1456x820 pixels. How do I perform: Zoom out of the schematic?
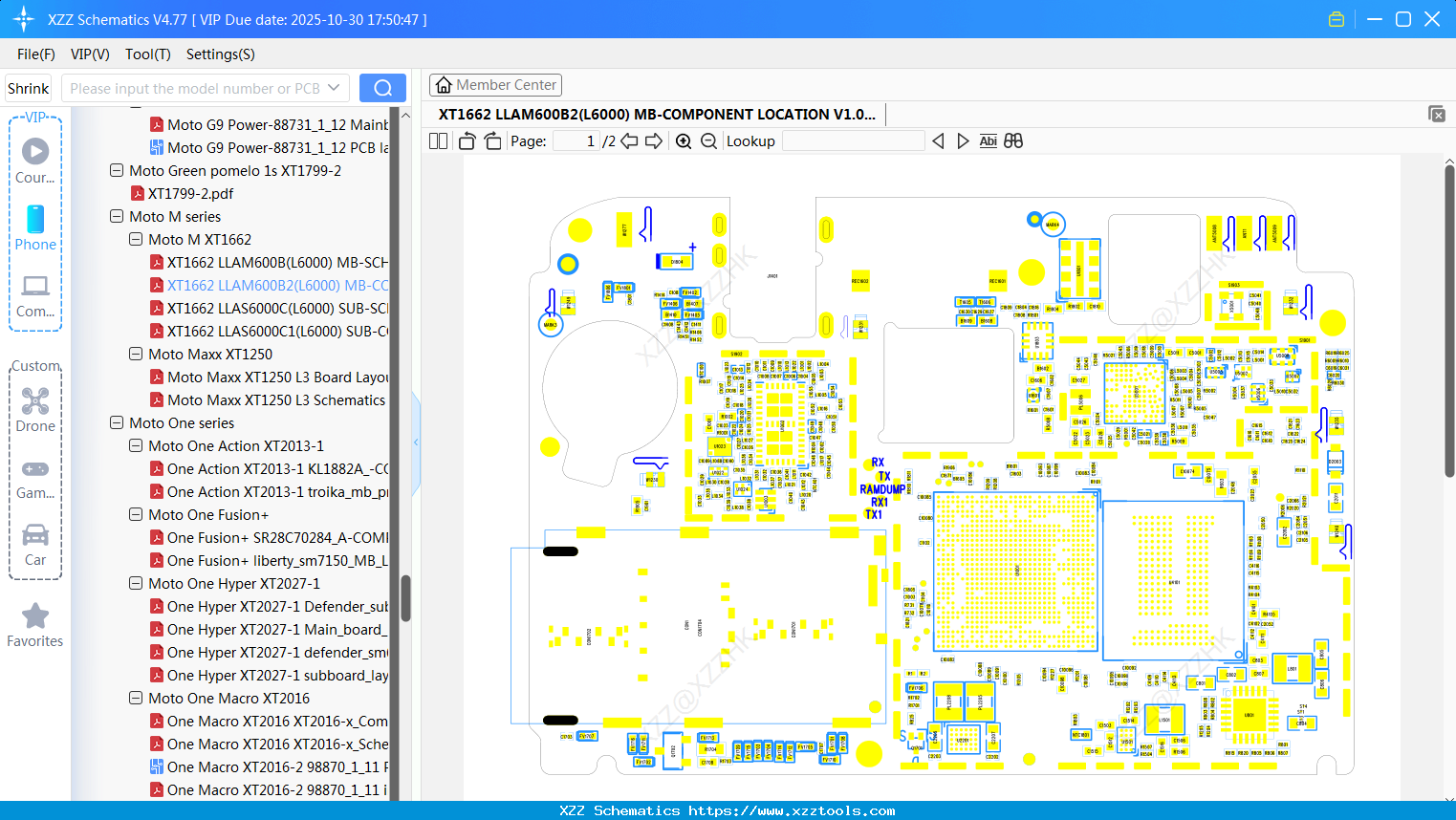coord(708,141)
